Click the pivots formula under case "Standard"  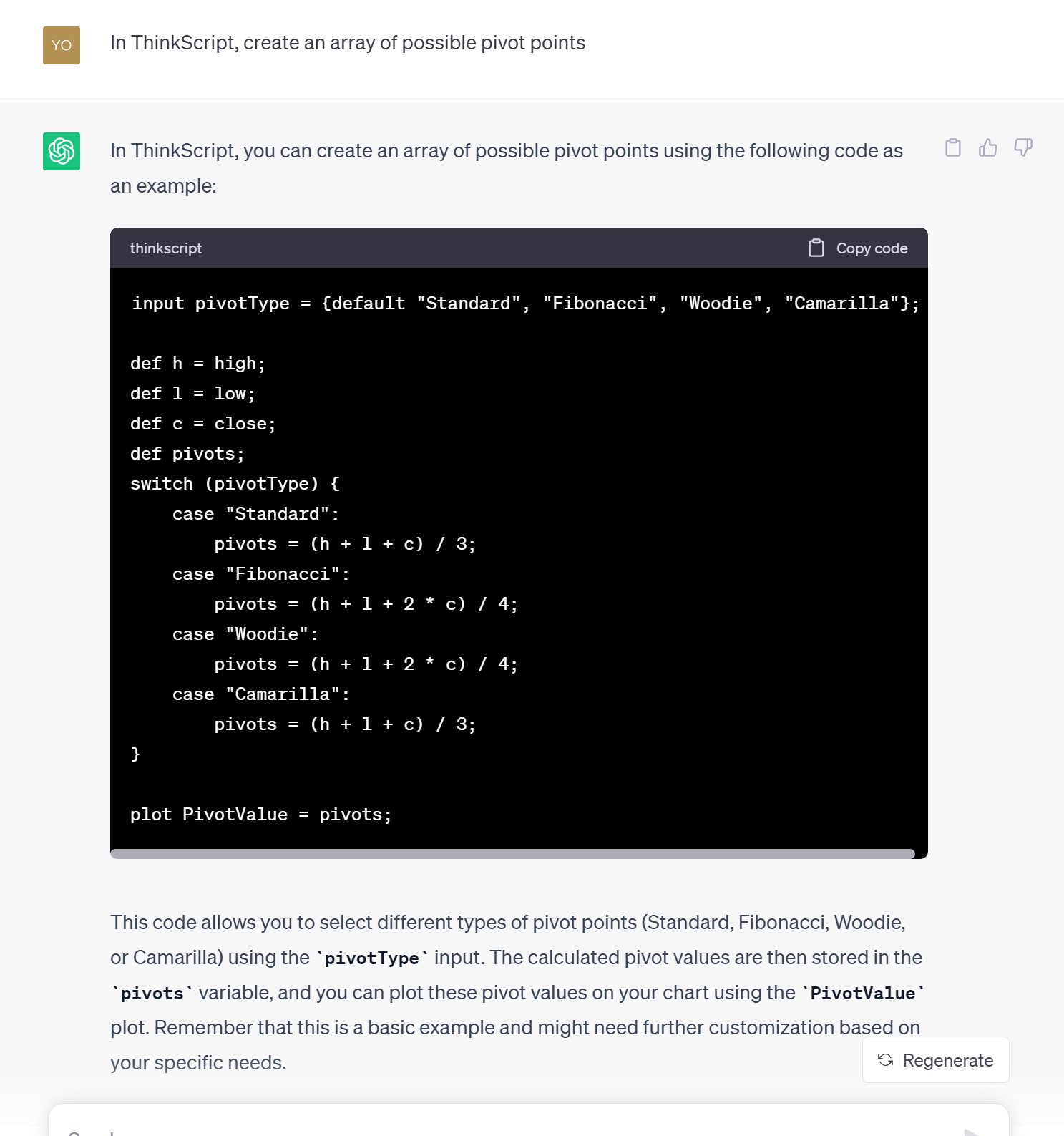point(345,544)
